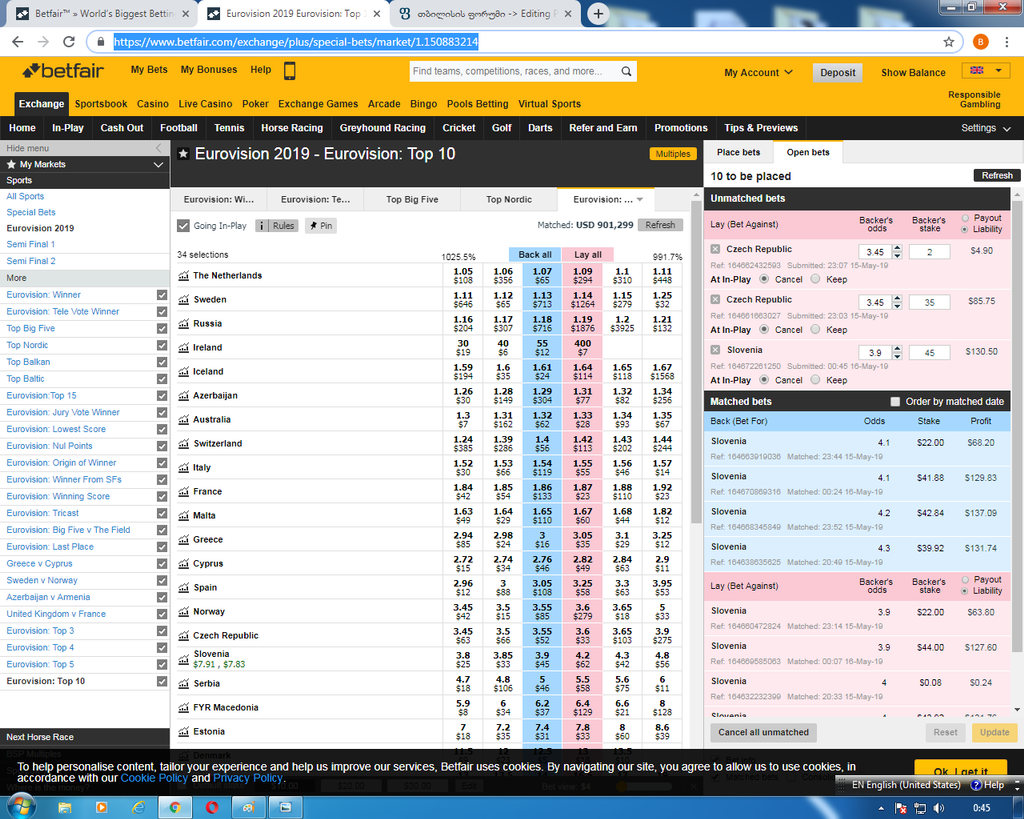
Task: Click Show Balance in header
Action: click(913, 72)
